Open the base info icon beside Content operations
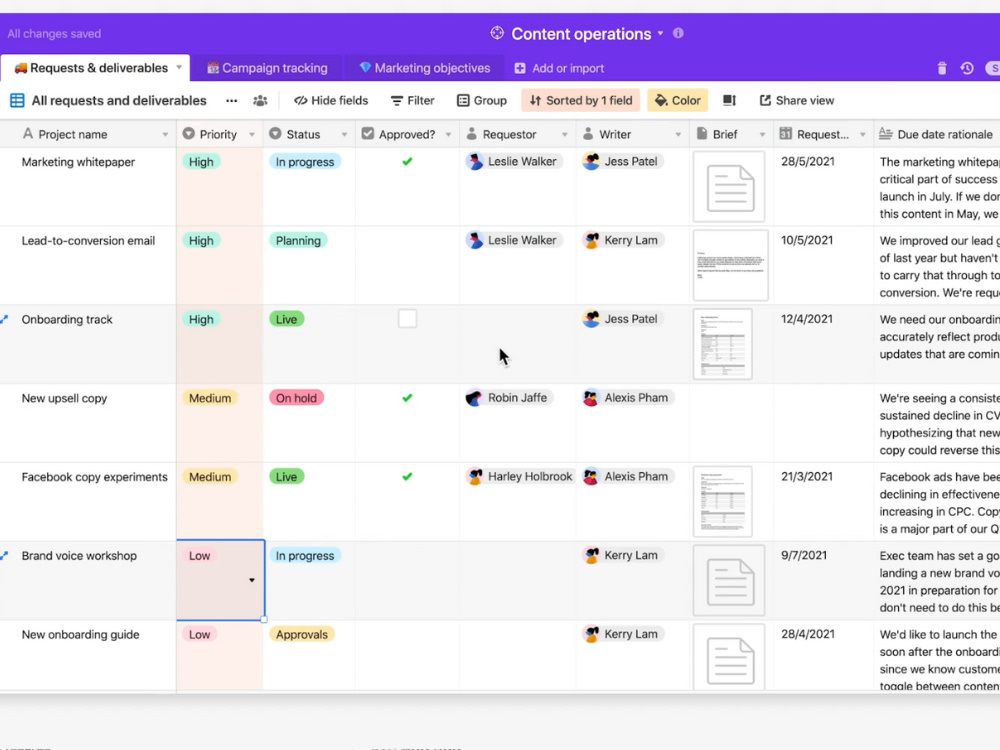This screenshot has height=750, width=1000. pyautogui.click(x=678, y=33)
